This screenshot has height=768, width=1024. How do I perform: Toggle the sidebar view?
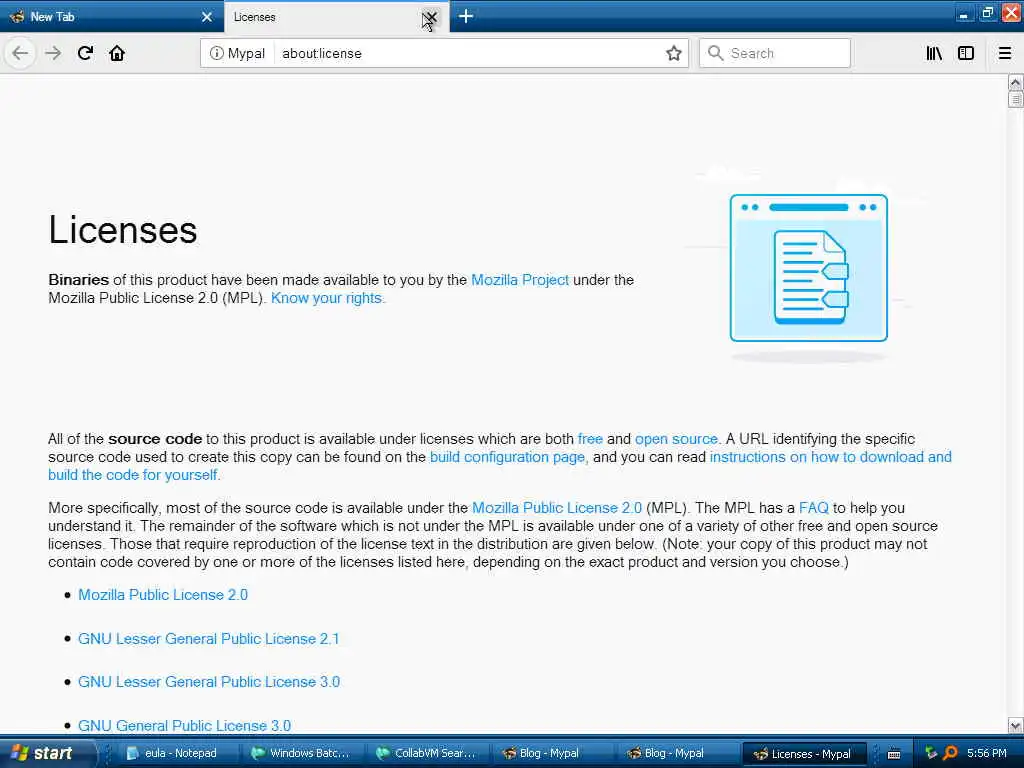[966, 53]
